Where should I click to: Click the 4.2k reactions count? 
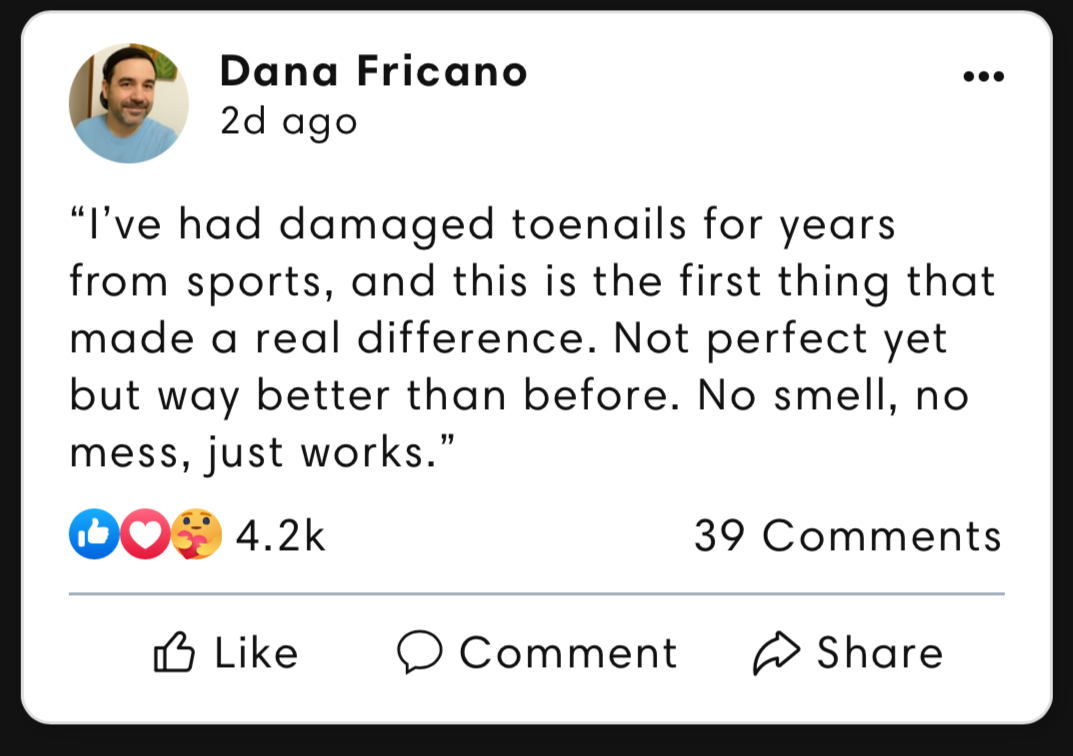click(281, 536)
